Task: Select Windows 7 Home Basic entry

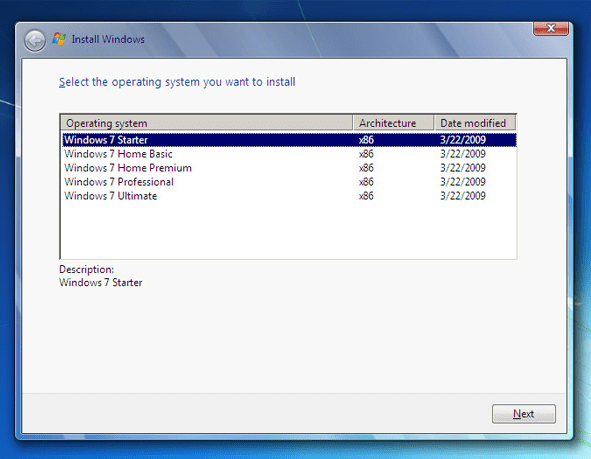Action: pos(289,154)
